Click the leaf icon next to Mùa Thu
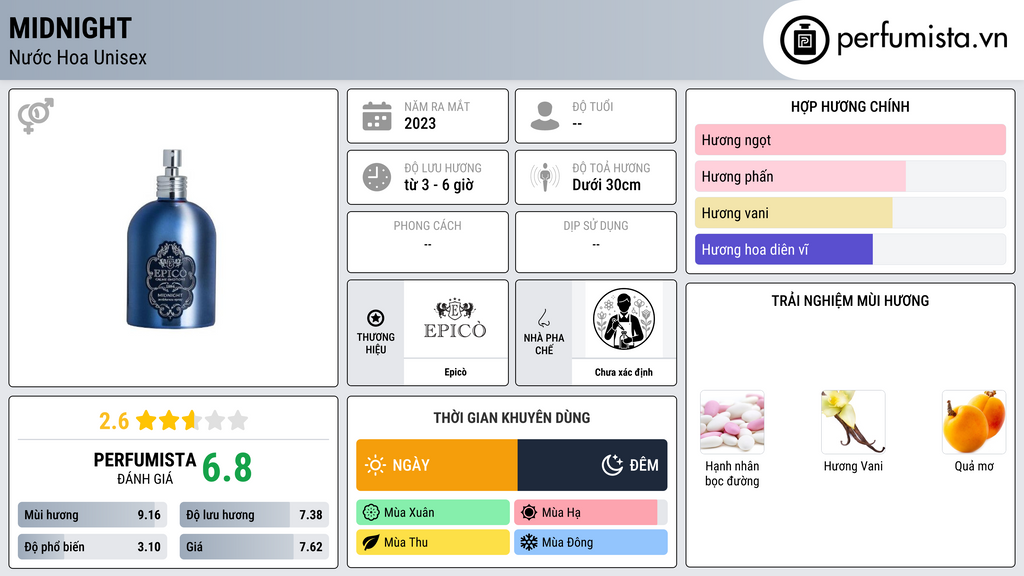The height and width of the screenshot is (576, 1024). click(371, 542)
